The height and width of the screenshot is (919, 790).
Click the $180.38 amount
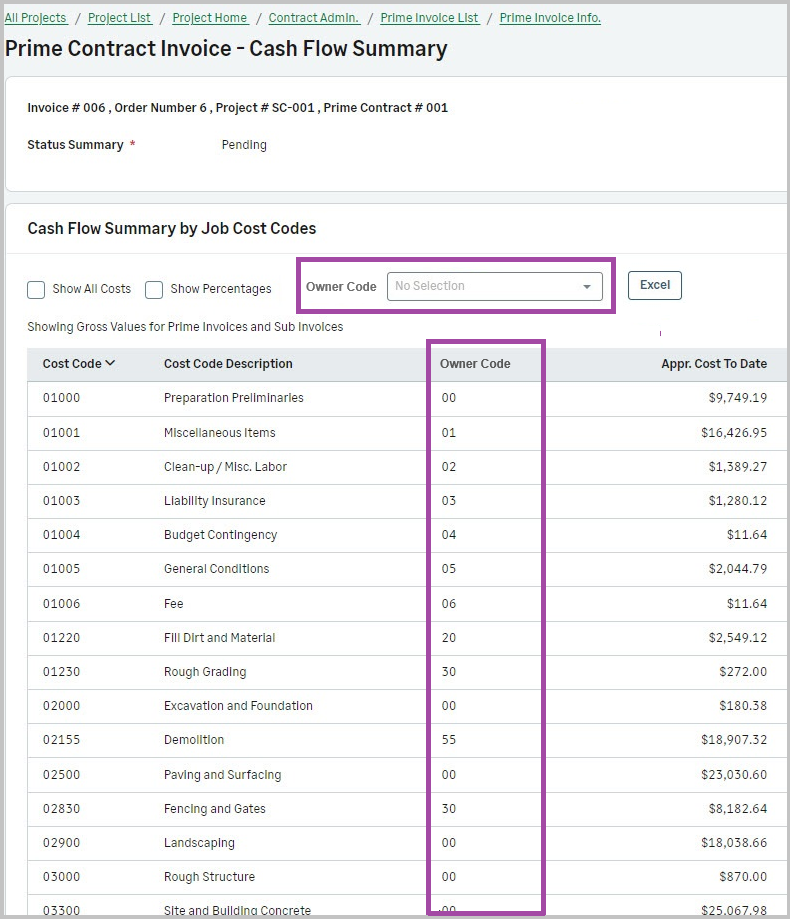point(743,706)
